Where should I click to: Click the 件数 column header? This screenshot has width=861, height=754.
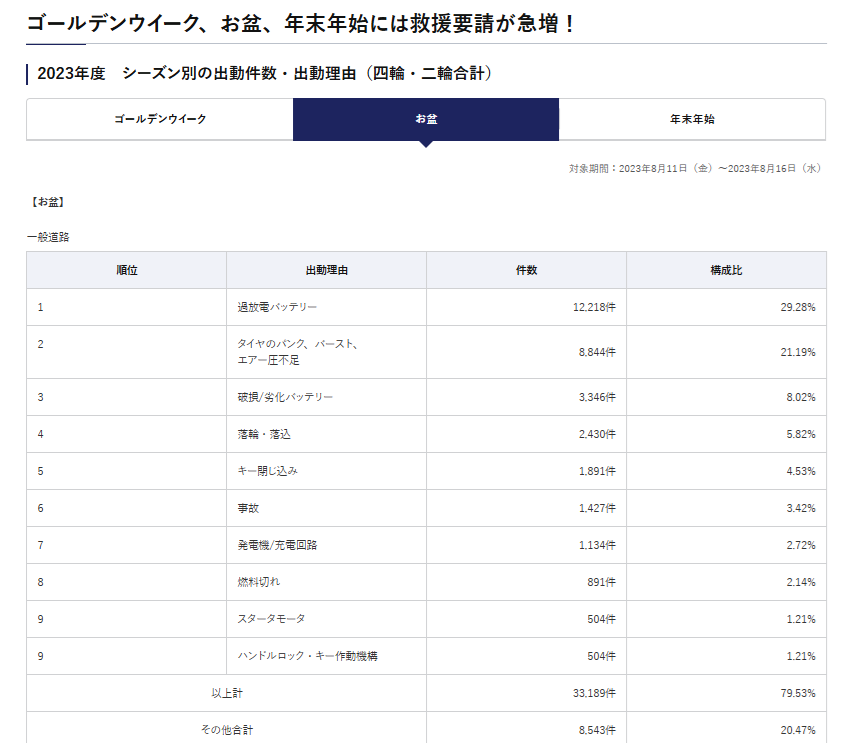pyautogui.click(x=526, y=270)
